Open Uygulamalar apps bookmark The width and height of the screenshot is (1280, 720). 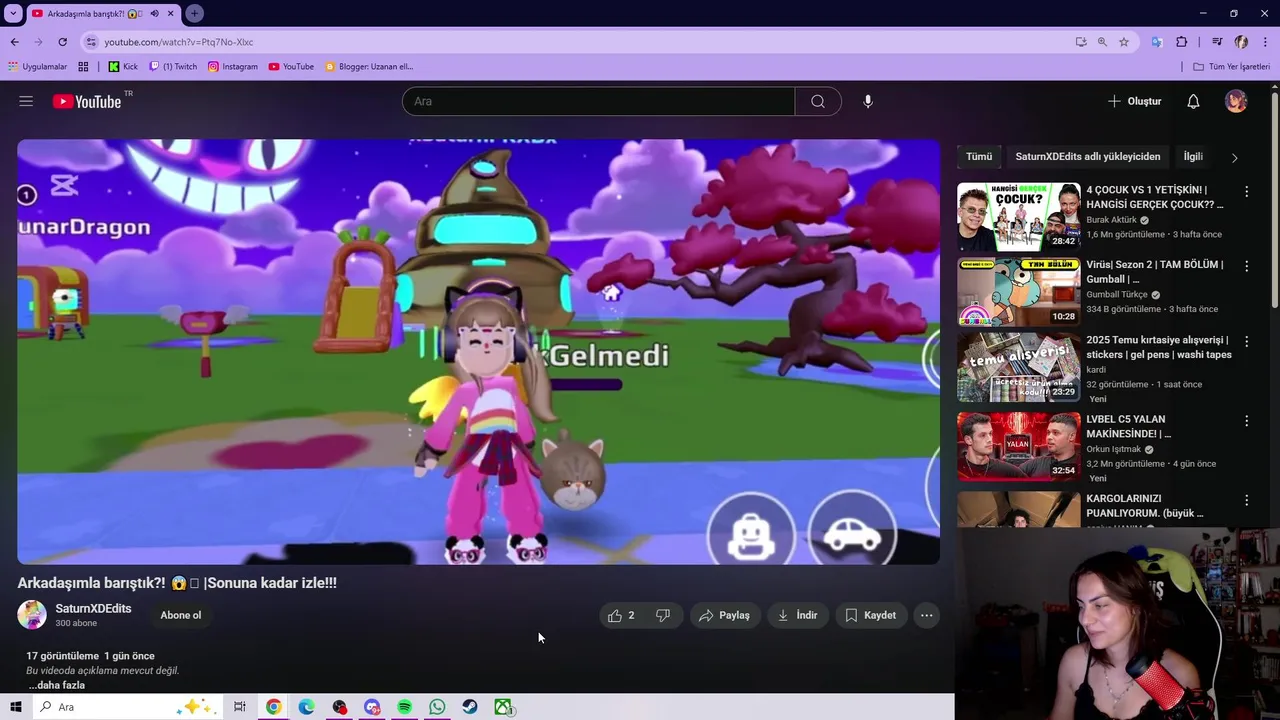[x=38, y=67]
